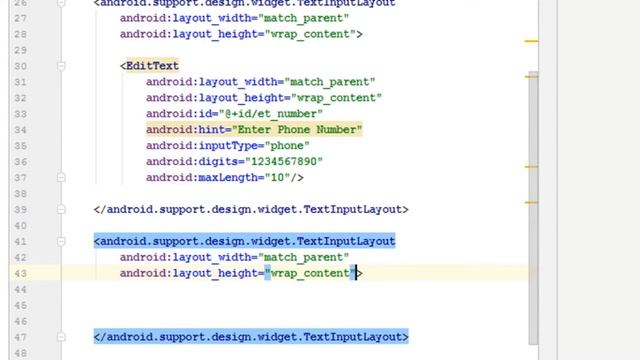Toggle the fold marker on line 39
Image resolution: width=640 pixels, height=360 pixels.
pos(61,209)
